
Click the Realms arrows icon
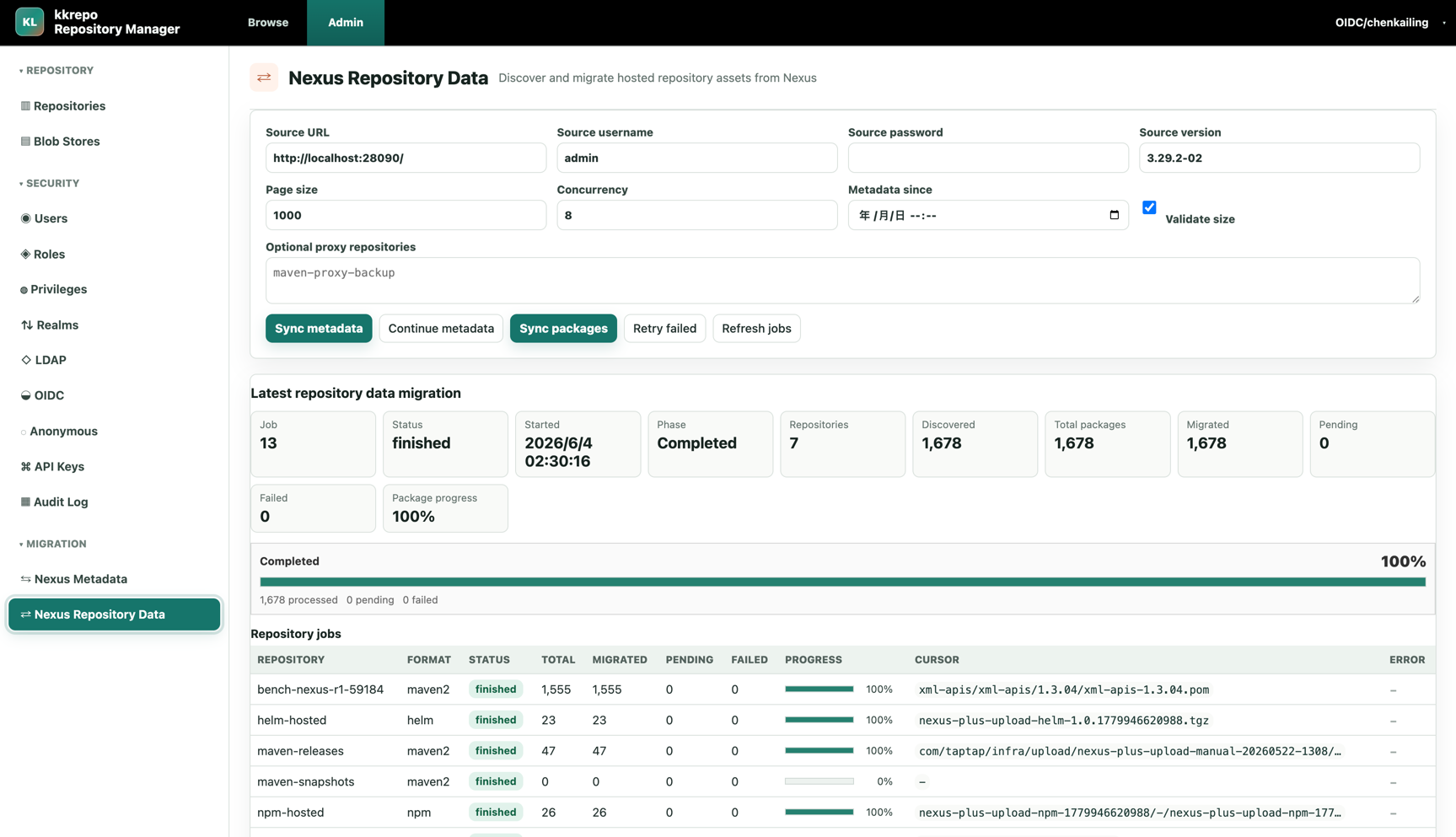point(27,325)
